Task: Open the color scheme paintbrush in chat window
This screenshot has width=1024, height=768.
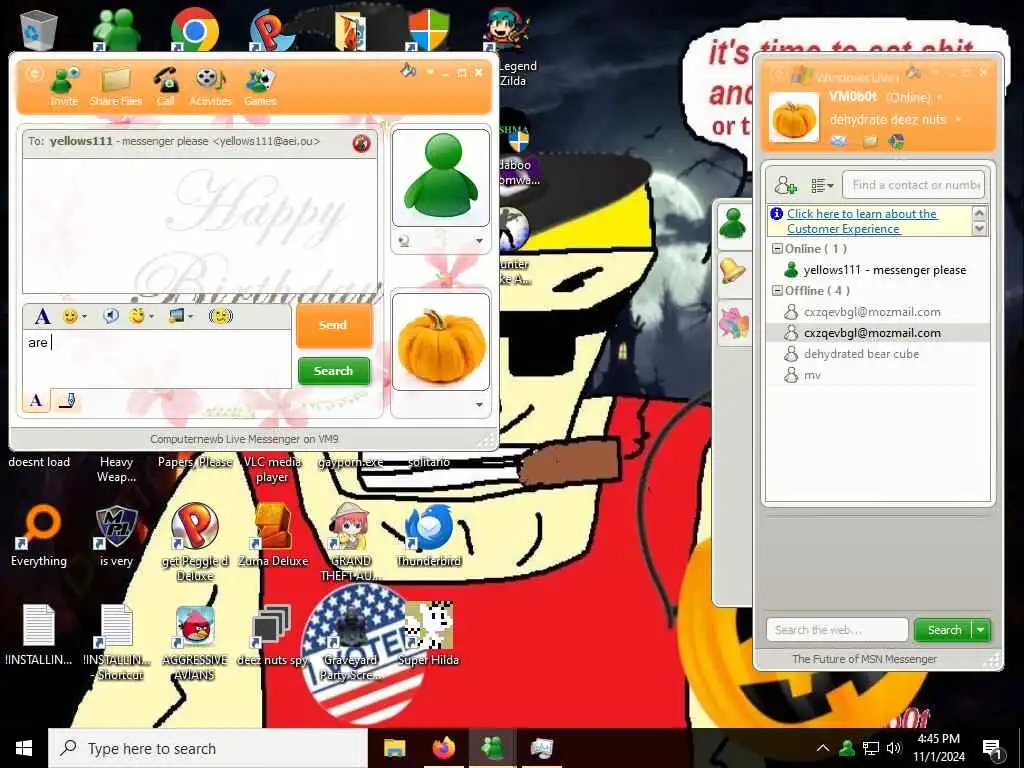Action: click(408, 70)
